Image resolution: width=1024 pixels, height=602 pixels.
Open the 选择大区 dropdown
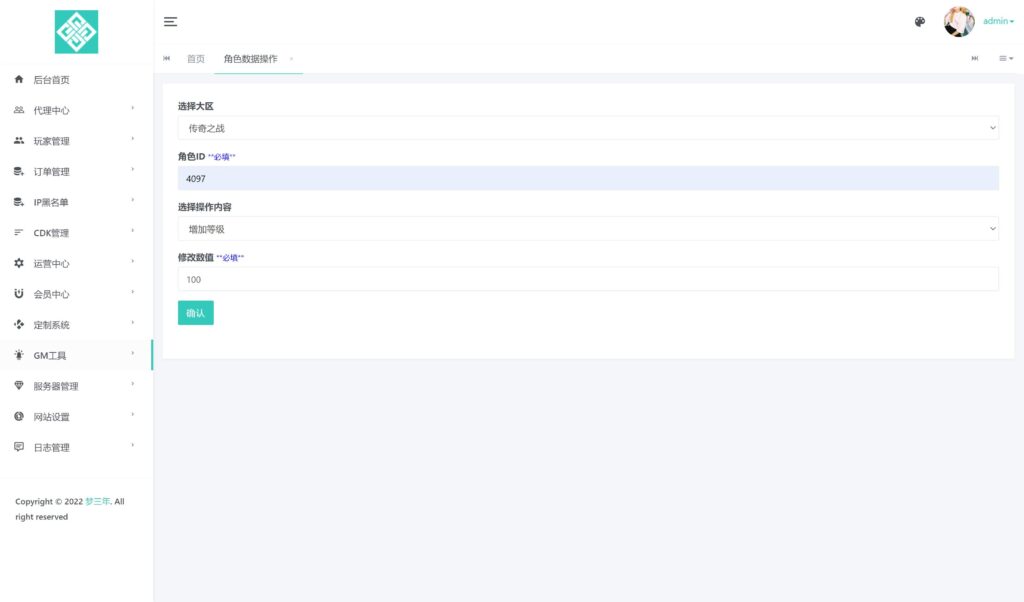588,128
